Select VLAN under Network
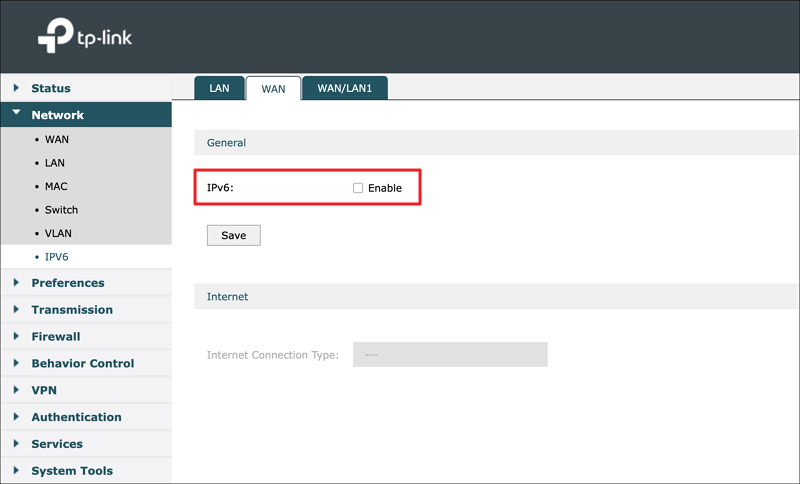Screen dimensions: 800x484 58,233
